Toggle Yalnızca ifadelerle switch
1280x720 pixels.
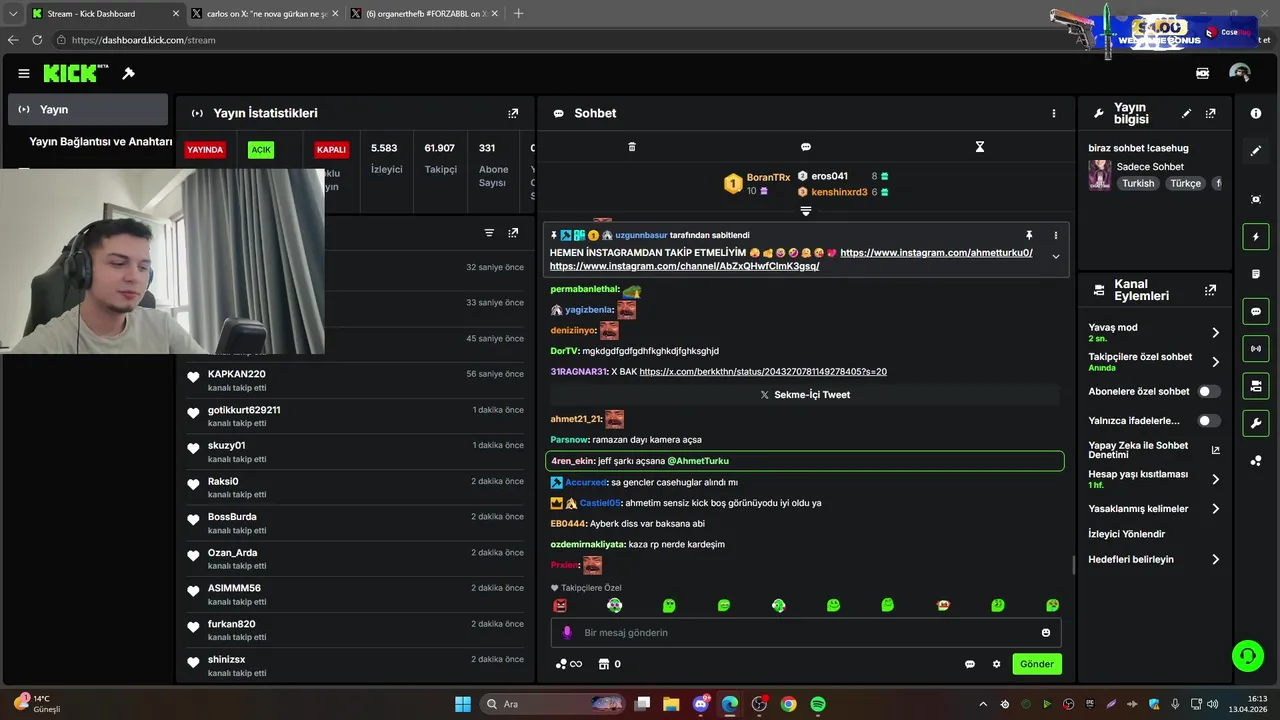click(1209, 421)
